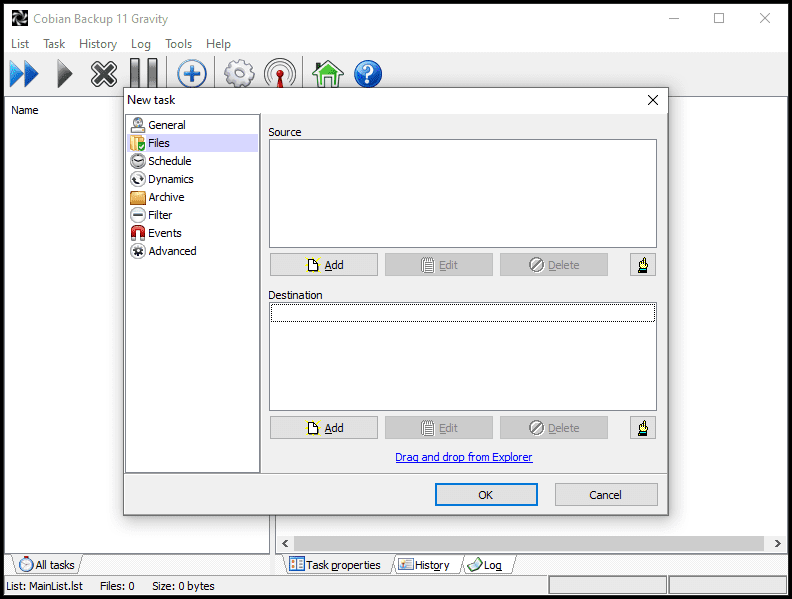The height and width of the screenshot is (599, 792).
Task: Maximize the Cobian Backup window
Action: [x=719, y=18]
